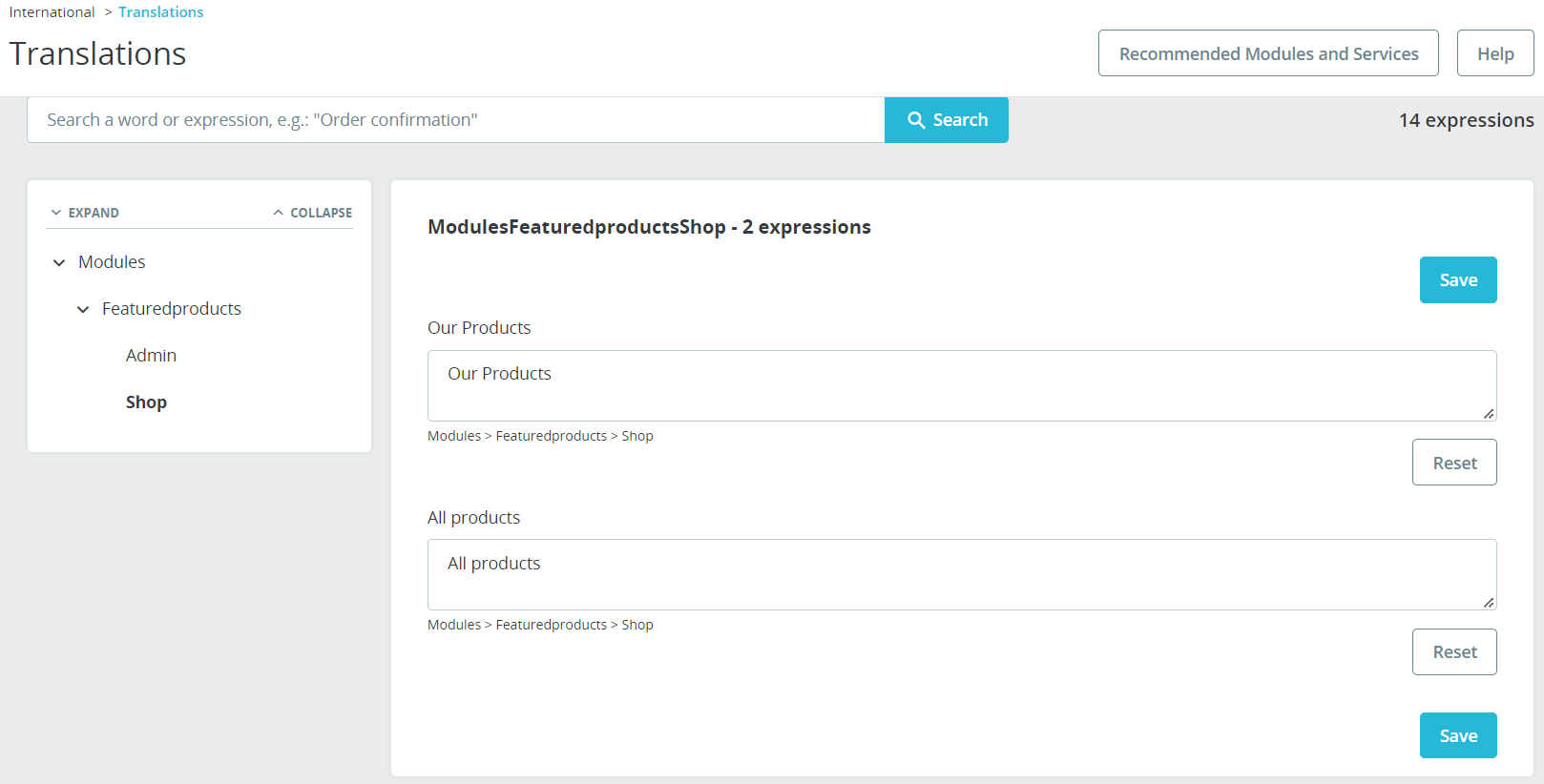
Task: Focus the search expression input field
Action: click(456, 120)
